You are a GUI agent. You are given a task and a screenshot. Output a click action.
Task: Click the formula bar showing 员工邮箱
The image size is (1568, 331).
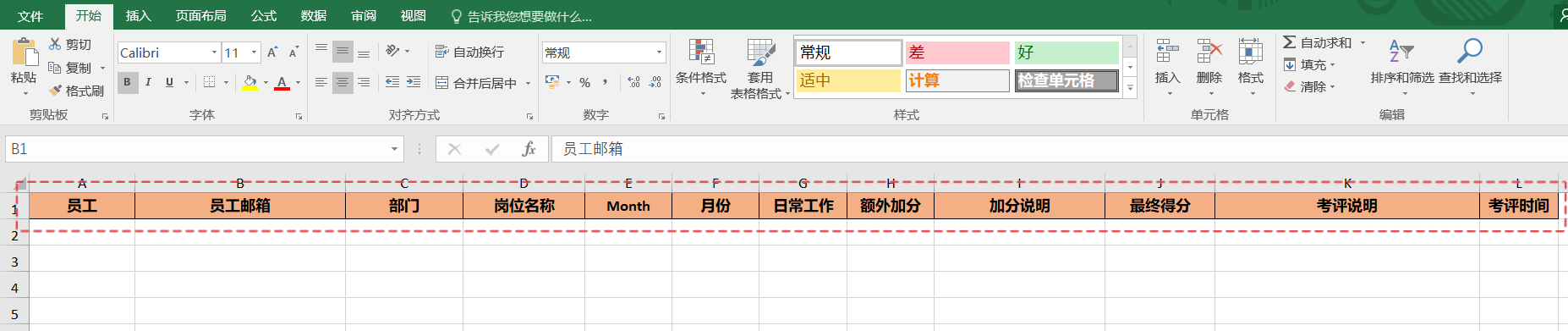[x=1059, y=149]
